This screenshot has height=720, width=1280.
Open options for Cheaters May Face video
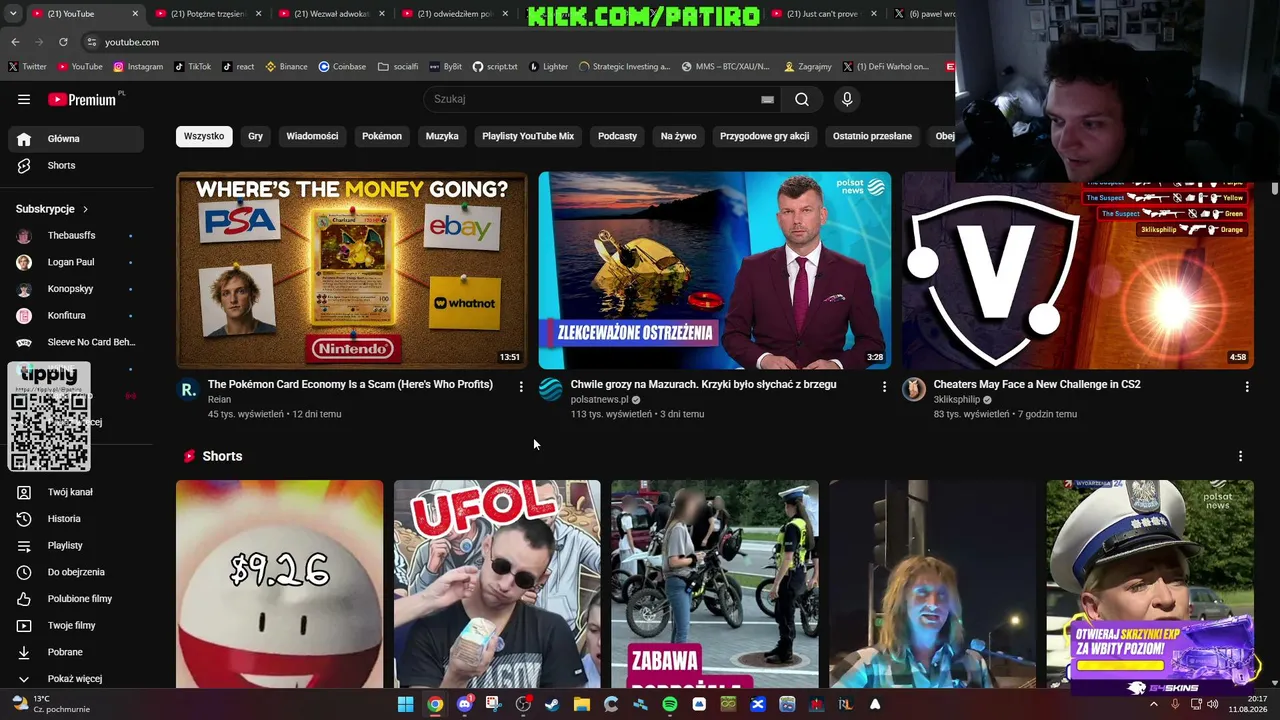1247,386
